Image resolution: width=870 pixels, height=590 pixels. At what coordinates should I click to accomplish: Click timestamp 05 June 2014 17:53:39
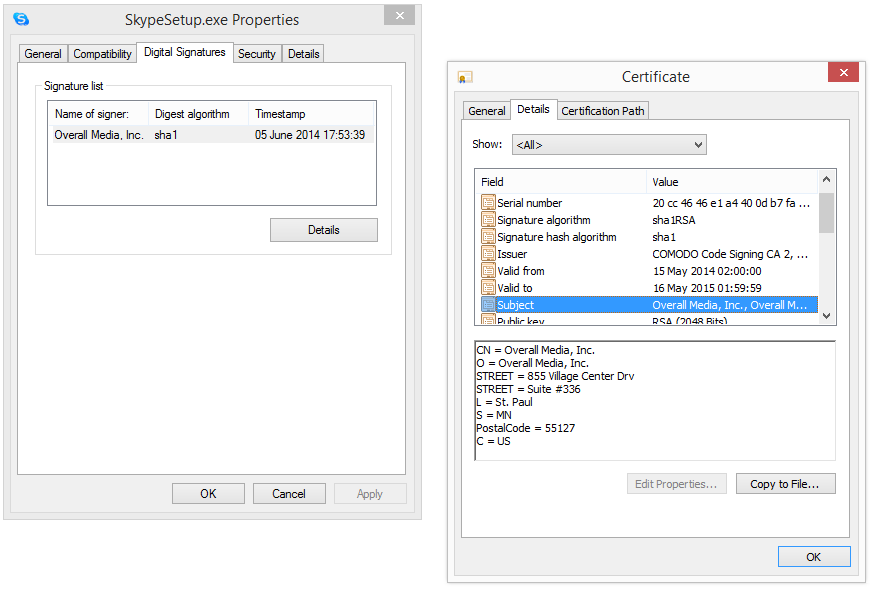point(310,135)
